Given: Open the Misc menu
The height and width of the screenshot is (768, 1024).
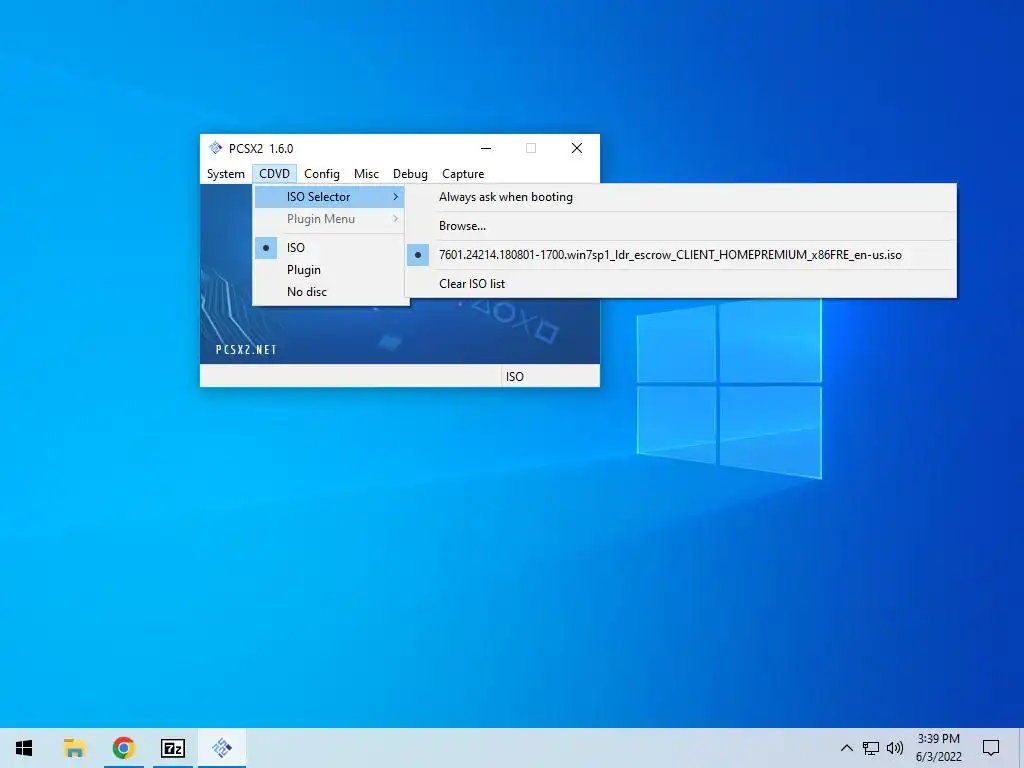Looking at the screenshot, I should [366, 174].
